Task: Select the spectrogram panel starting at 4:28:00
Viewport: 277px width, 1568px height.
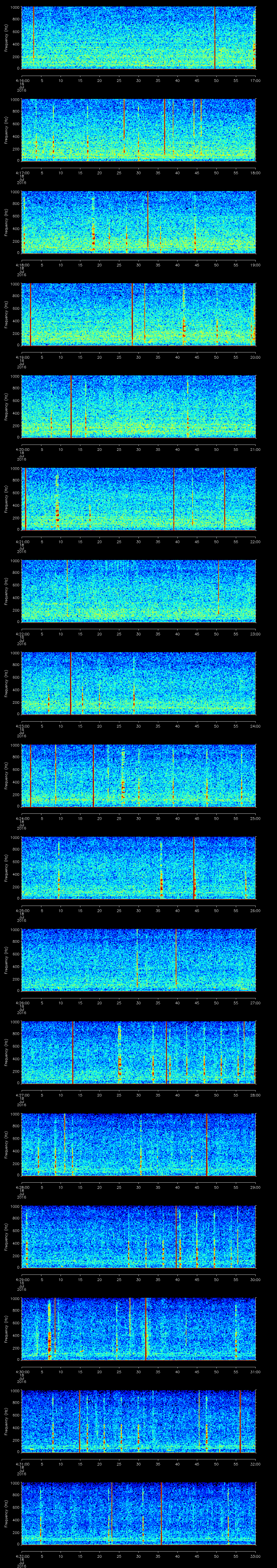Action: coord(139,1144)
